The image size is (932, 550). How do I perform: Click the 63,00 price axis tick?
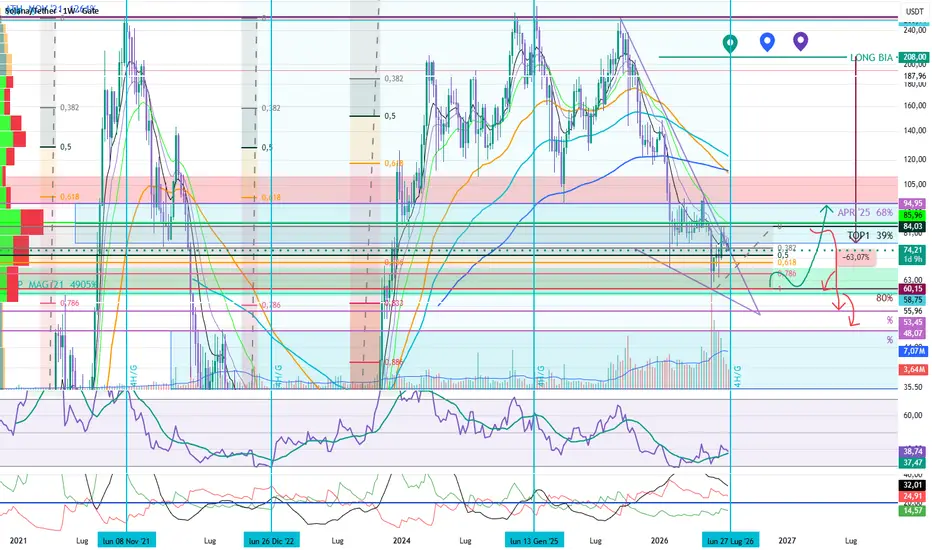click(x=913, y=279)
